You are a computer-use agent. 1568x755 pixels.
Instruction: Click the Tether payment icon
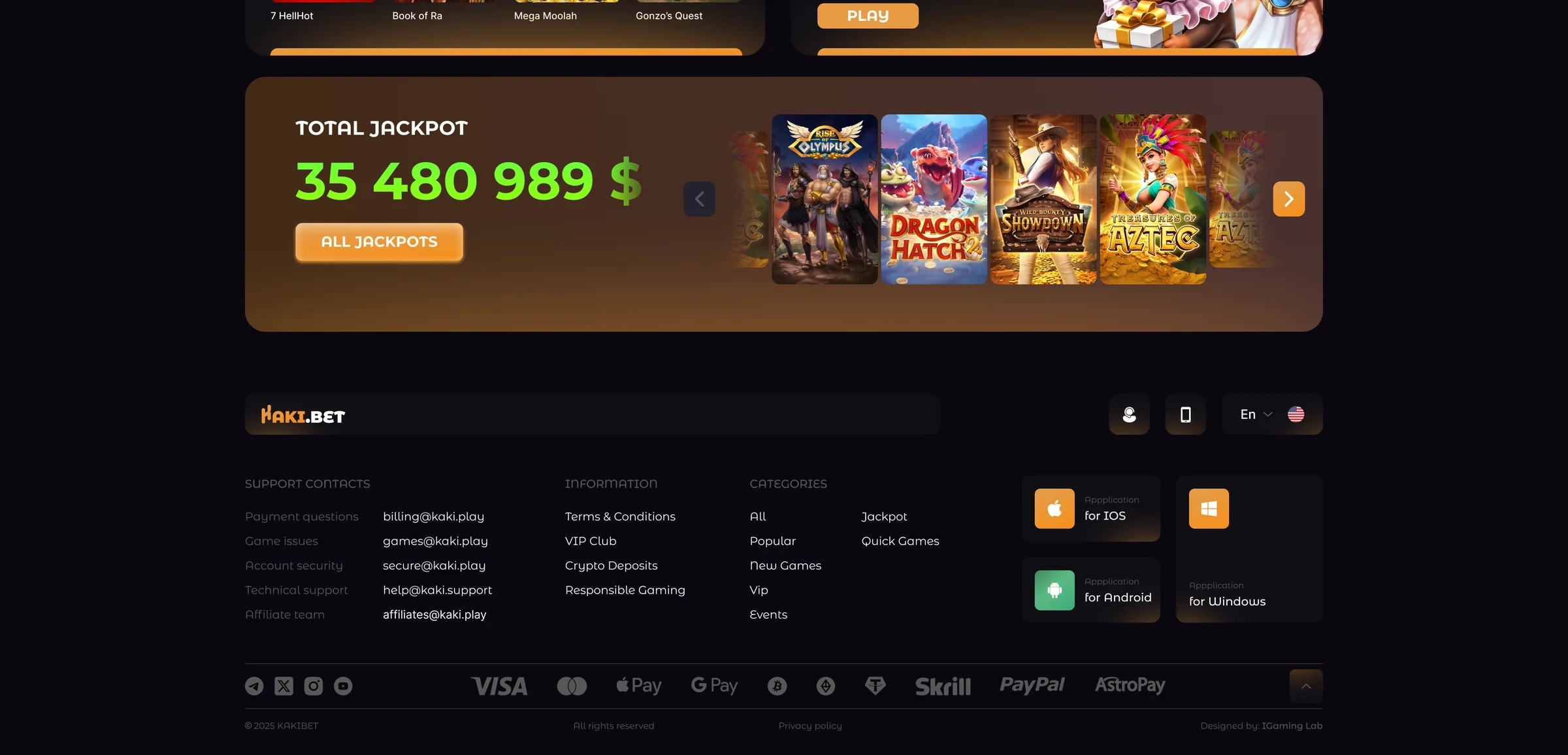click(875, 686)
